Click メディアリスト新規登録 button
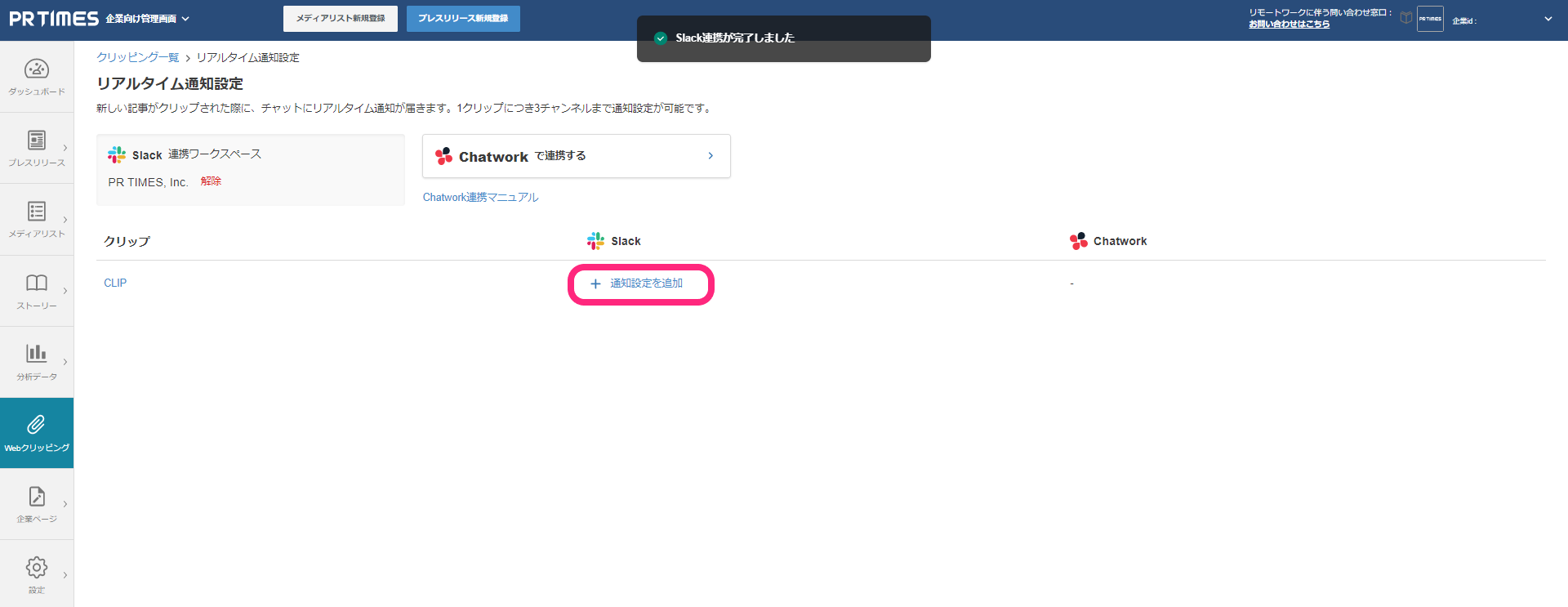The height and width of the screenshot is (607, 1568). click(341, 19)
